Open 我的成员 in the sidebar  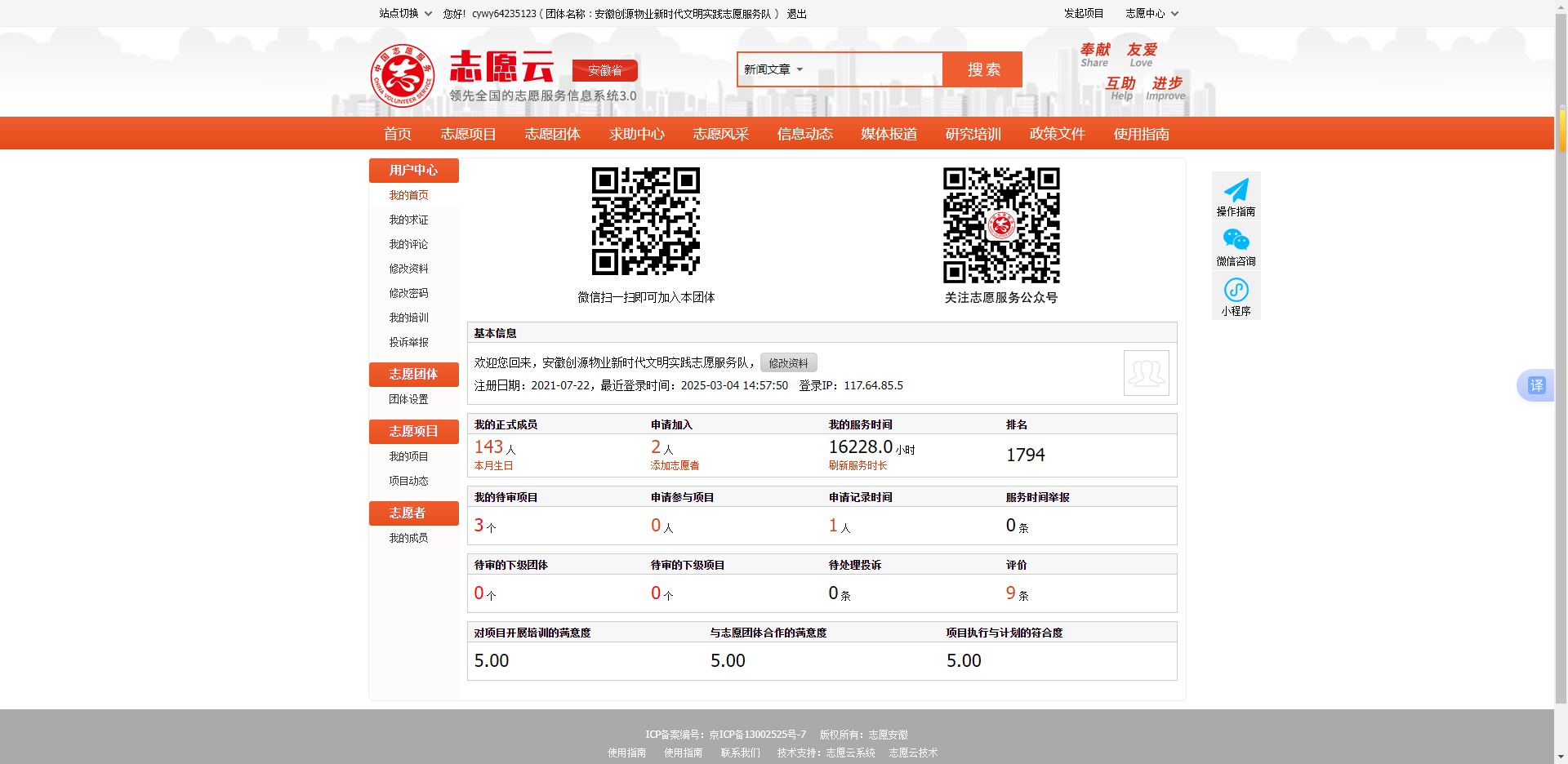tap(408, 538)
